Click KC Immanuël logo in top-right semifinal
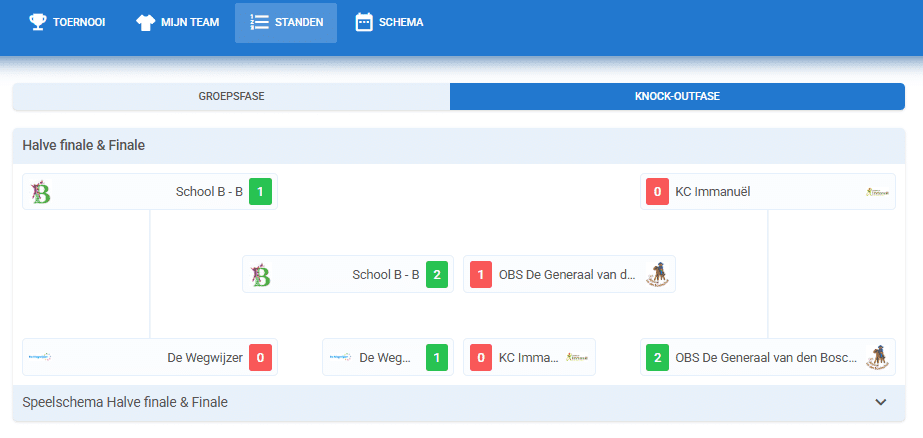923x438 pixels. [877, 192]
